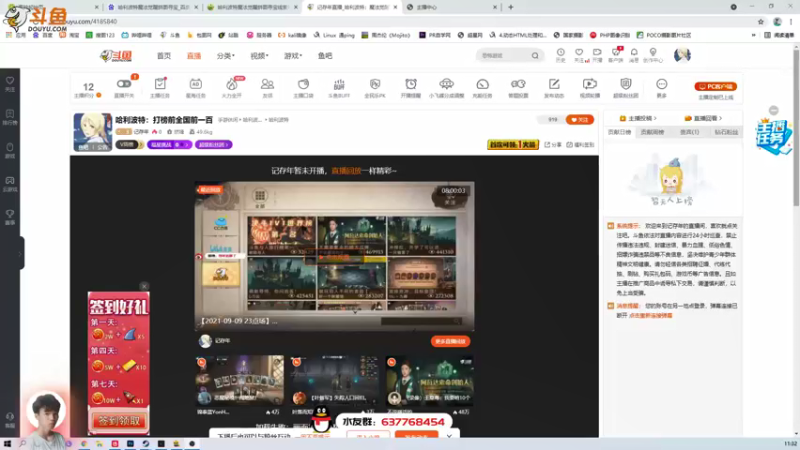Image resolution: width=800 pixels, height=450 pixels.
Task: Click the Windows Start button
Action: pos(7,444)
